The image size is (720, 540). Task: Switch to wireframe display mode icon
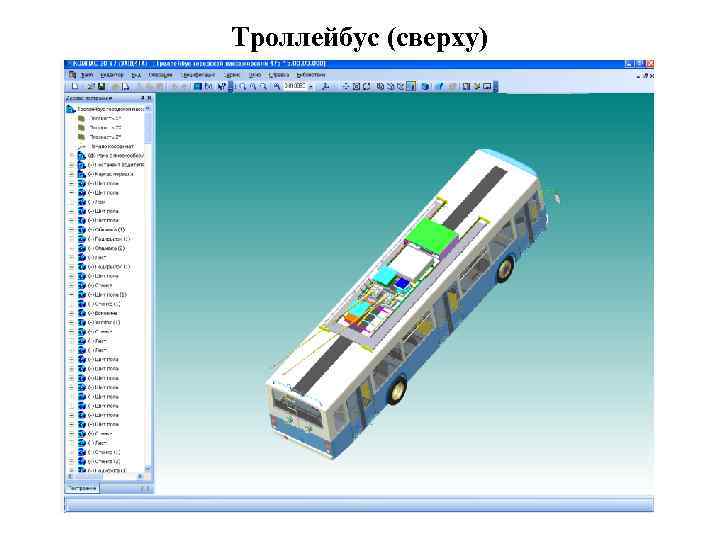tap(380, 86)
